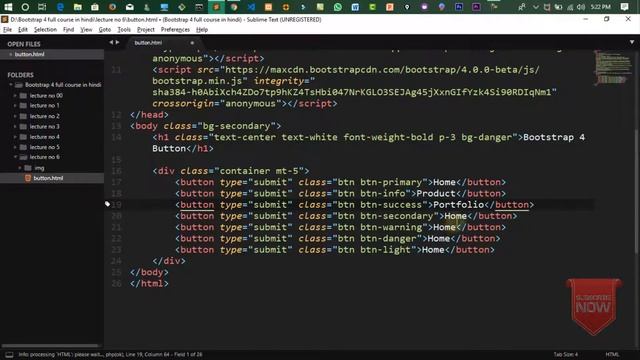Toggle the side bar panel icon in status bar
The width and height of the screenshot is (640, 360).
9,355
